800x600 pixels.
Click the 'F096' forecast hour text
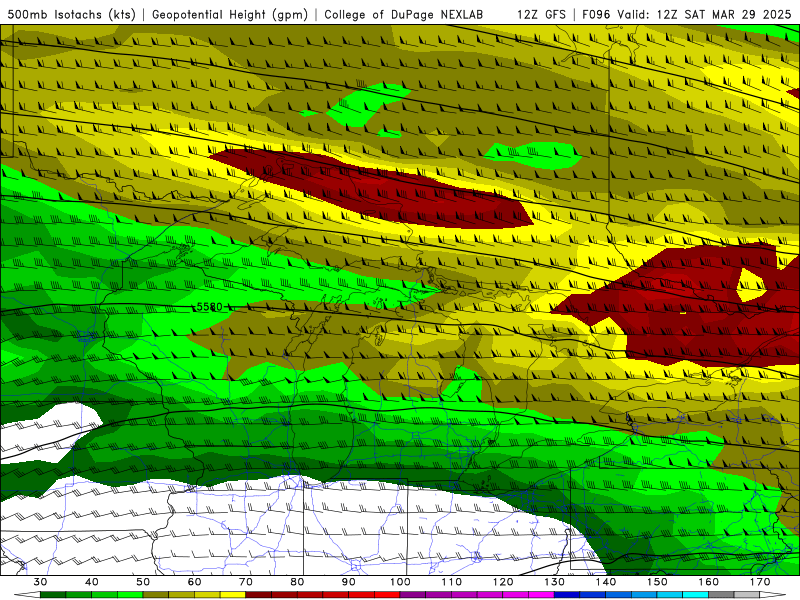click(596, 15)
